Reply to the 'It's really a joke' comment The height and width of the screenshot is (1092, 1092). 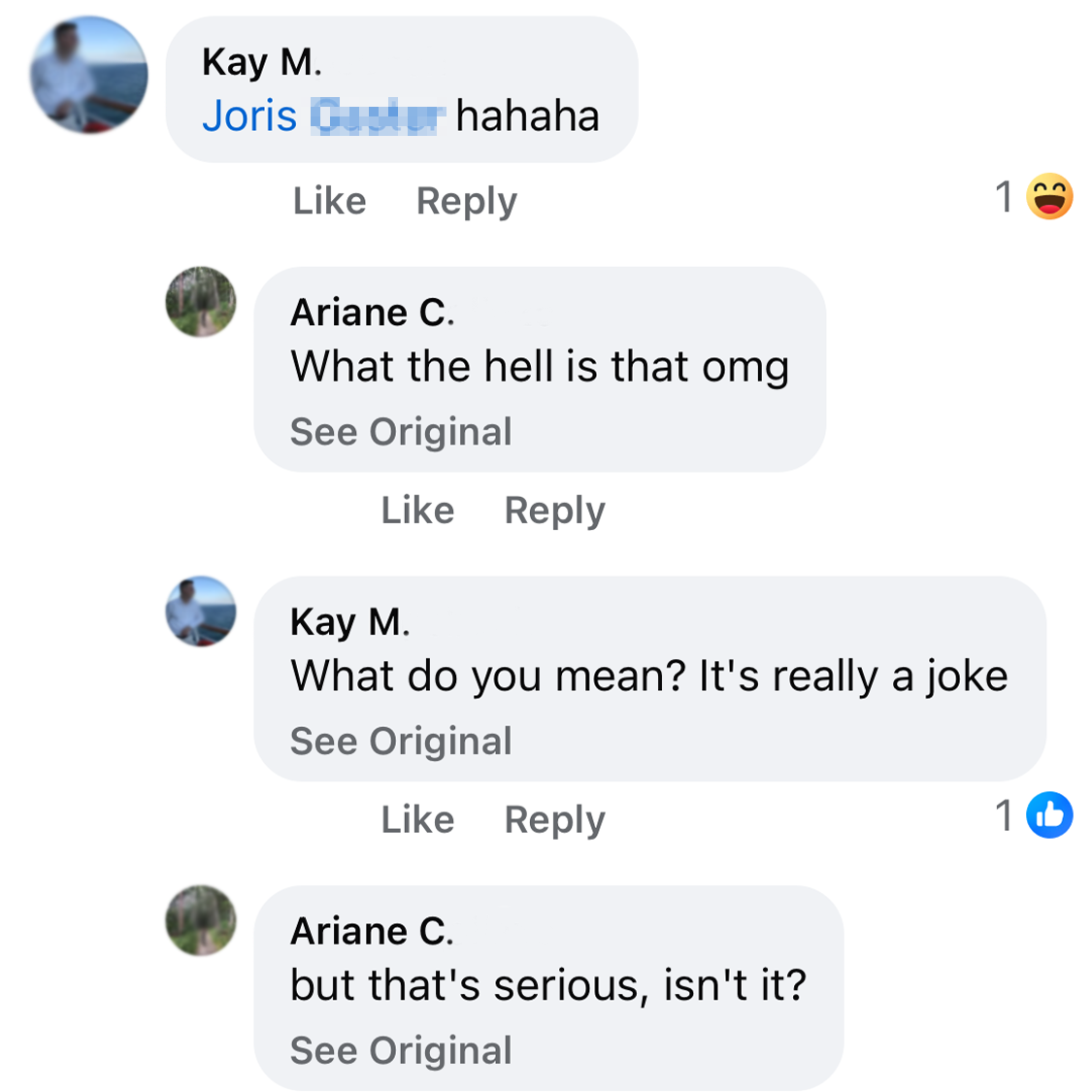coord(554,820)
